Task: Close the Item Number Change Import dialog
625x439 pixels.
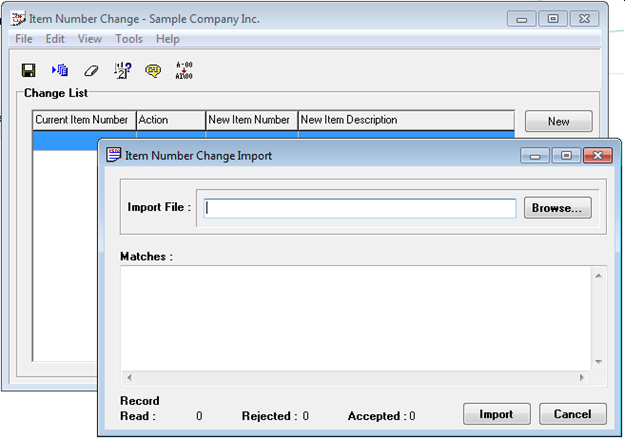Action: pos(597,156)
